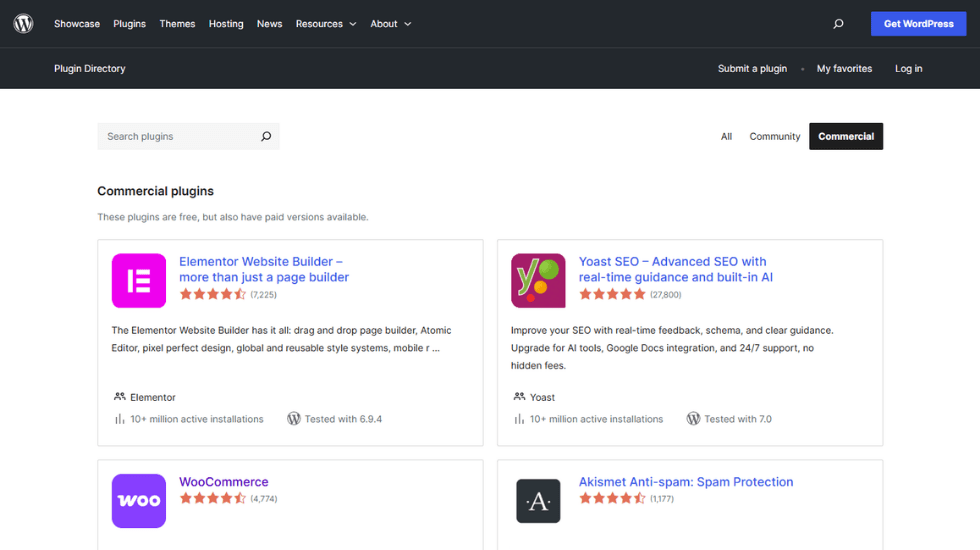Open the Plugins nav item
This screenshot has height=550, width=980.
(x=129, y=24)
